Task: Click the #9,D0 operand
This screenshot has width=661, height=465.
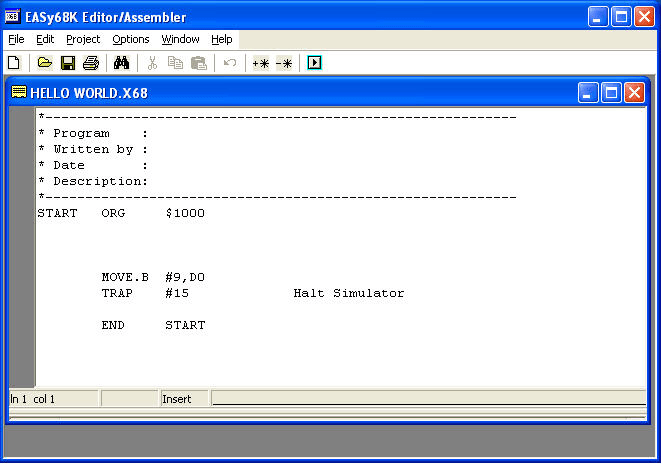Action: 185,277
